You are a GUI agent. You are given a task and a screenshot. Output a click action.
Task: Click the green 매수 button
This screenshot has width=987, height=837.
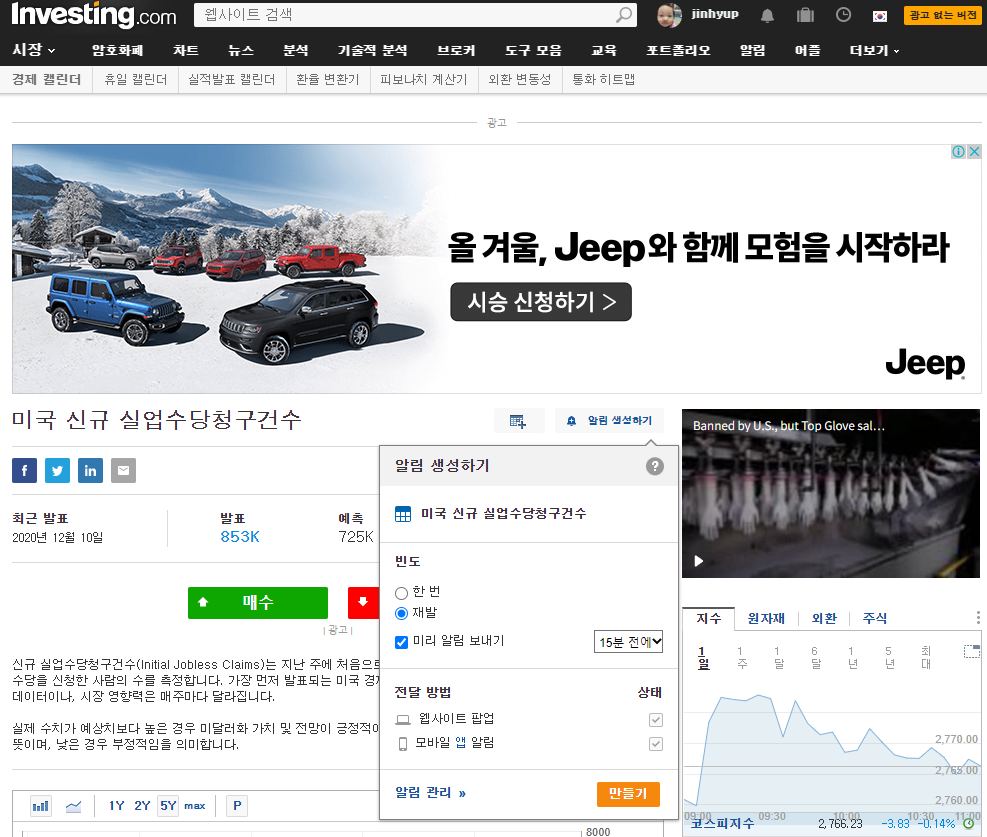tap(257, 602)
